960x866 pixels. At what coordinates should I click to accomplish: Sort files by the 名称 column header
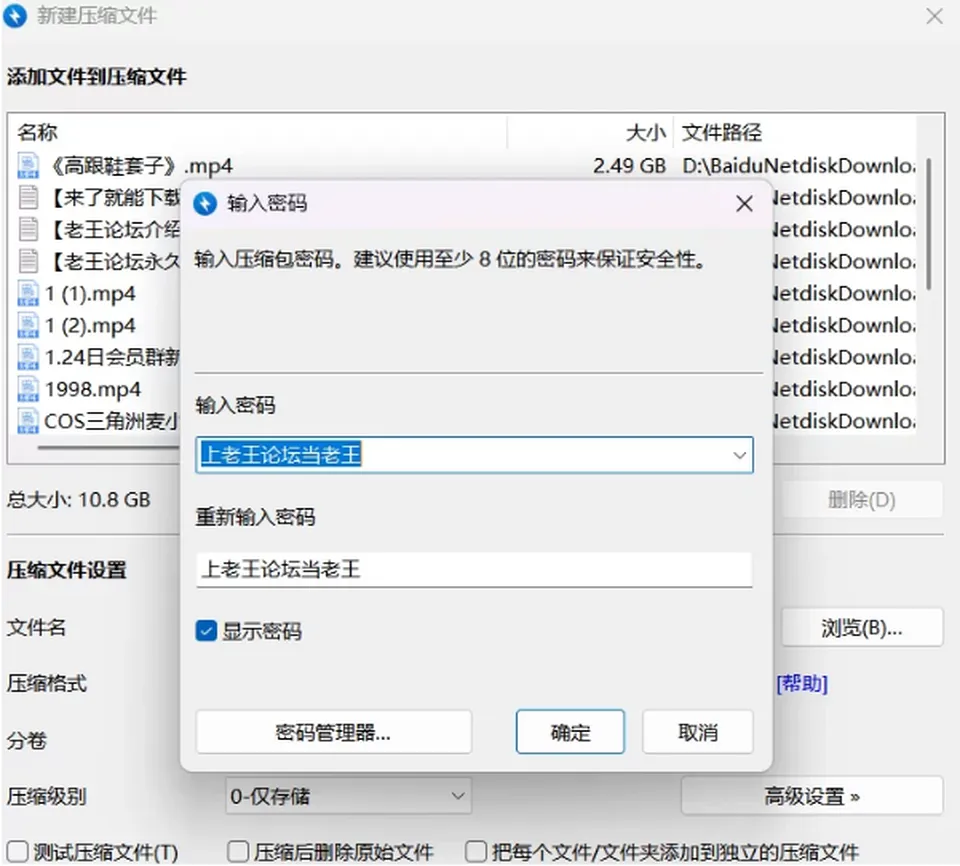37,132
